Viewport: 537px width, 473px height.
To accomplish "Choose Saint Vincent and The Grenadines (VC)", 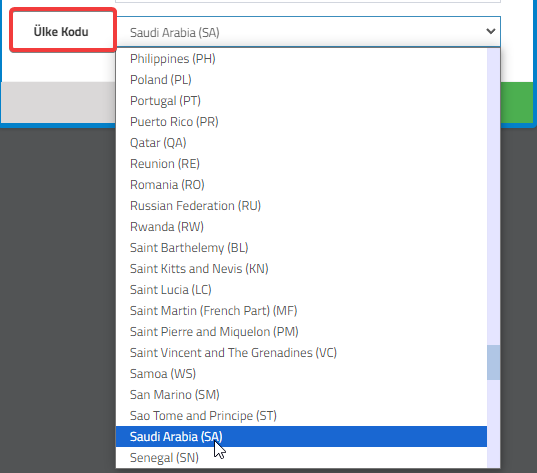I will [x=301, y=353].
